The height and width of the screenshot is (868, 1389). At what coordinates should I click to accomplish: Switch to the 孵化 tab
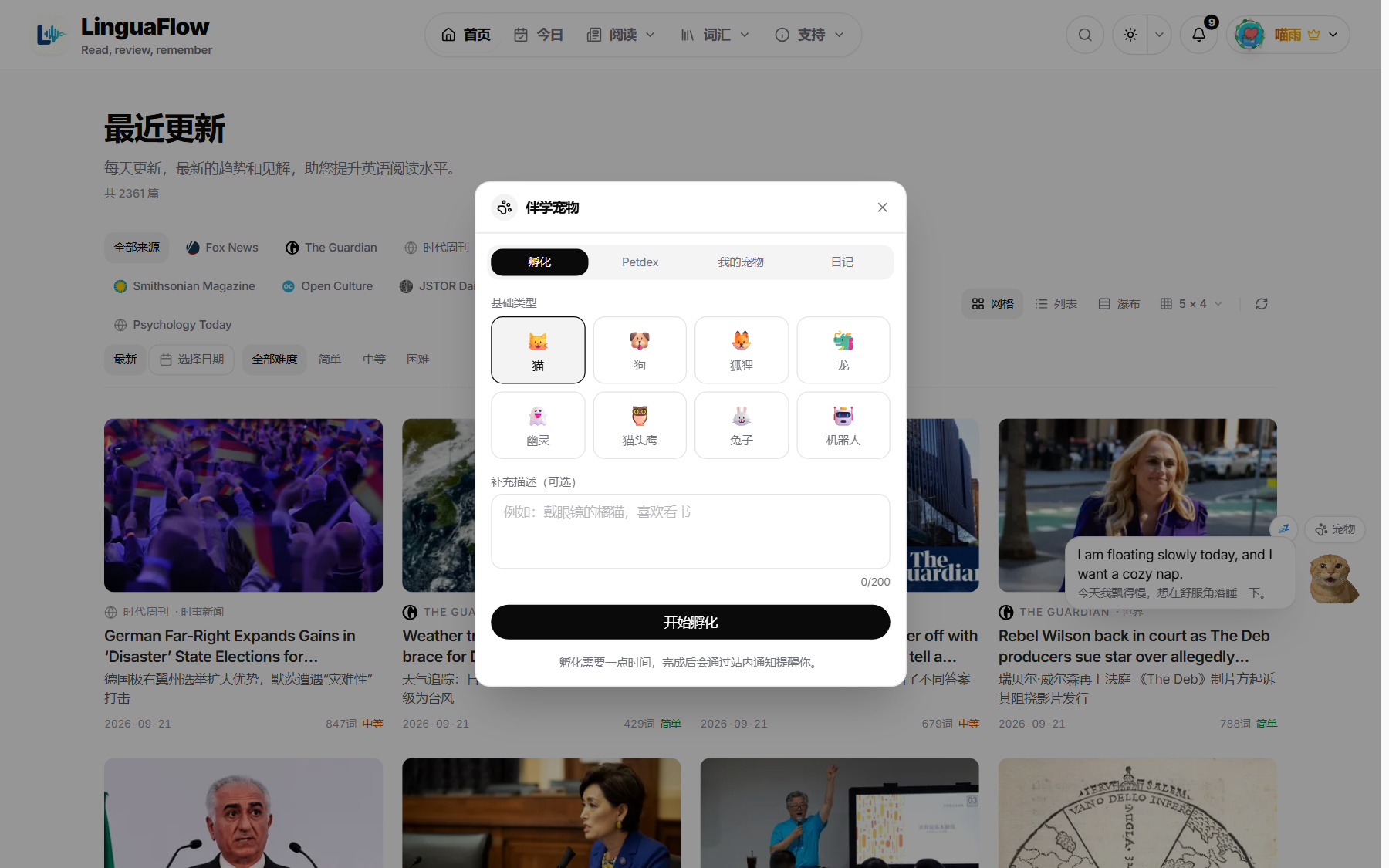pyautogui.click(x=539, y=262)
